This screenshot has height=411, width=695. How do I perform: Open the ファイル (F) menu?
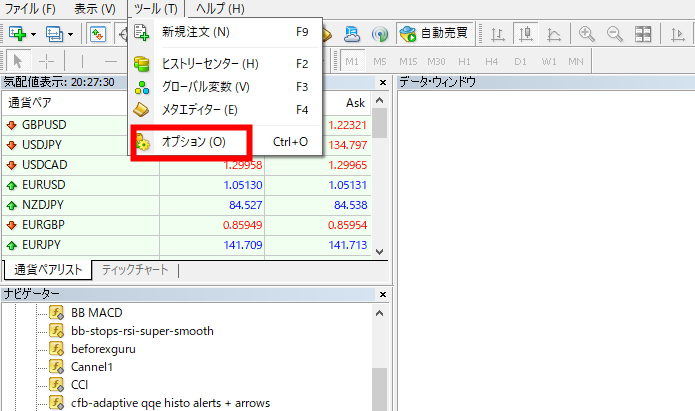tap(30, 8)
